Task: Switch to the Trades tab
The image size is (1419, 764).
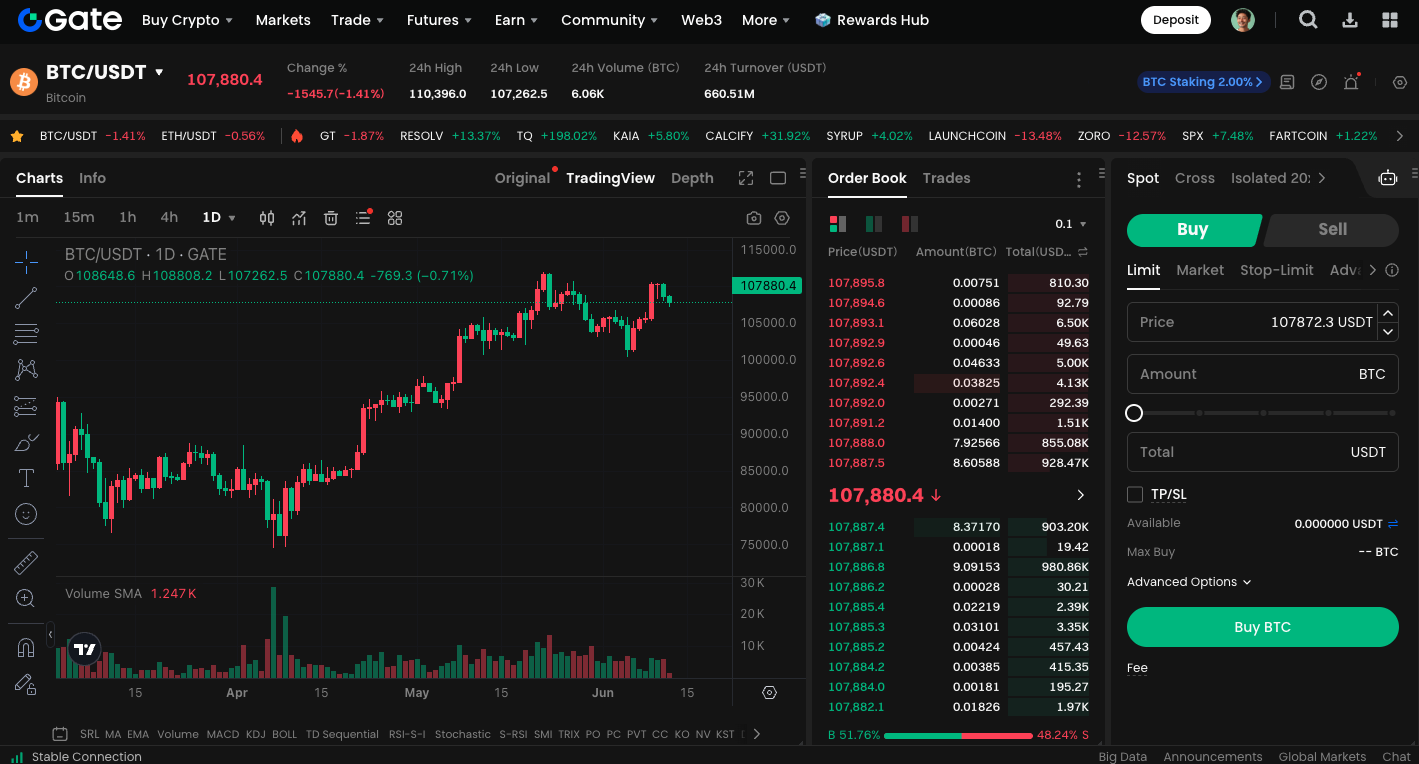Action: [x=946, y=178]
